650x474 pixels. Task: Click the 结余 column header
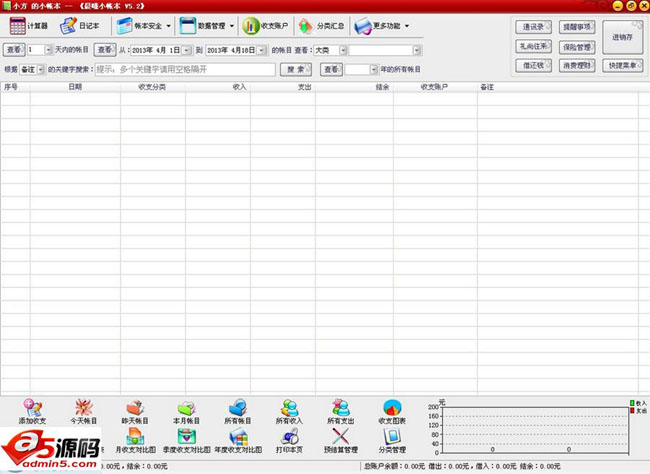pyautogui.click(x=354, y=87)
